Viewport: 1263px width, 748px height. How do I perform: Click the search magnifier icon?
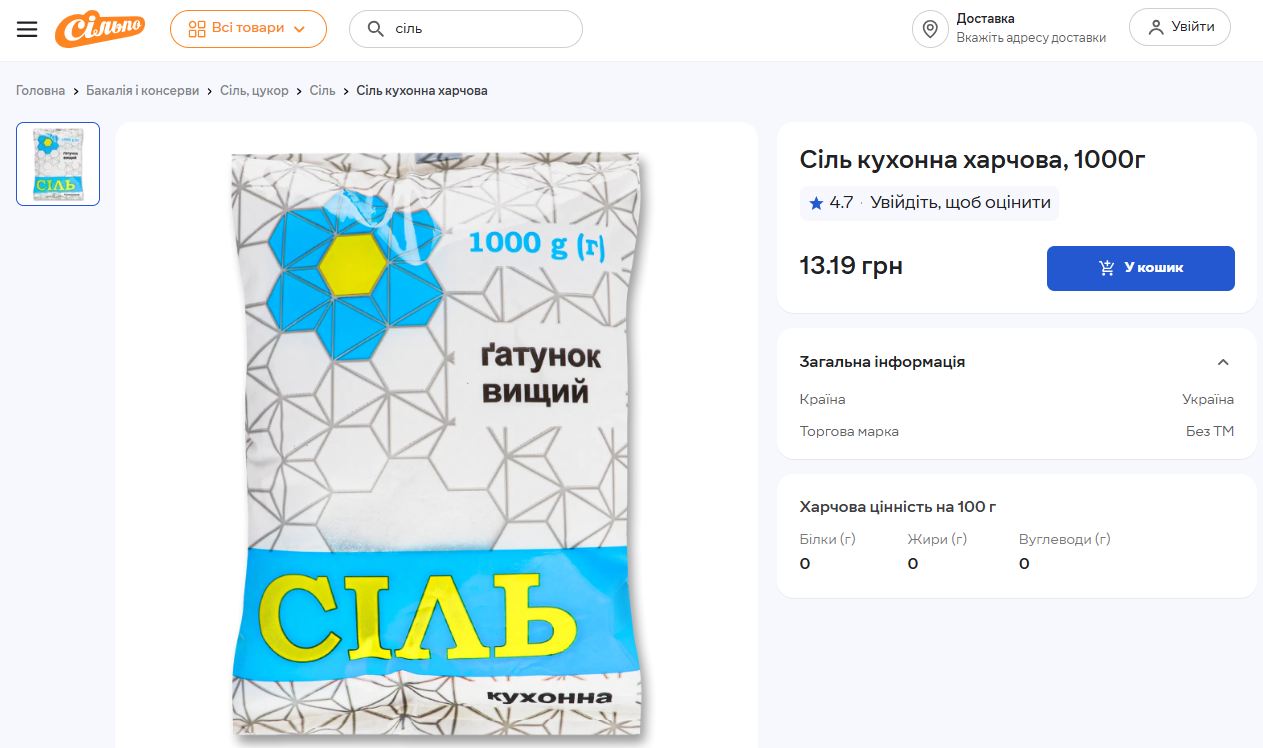click(x=376, y=29)
